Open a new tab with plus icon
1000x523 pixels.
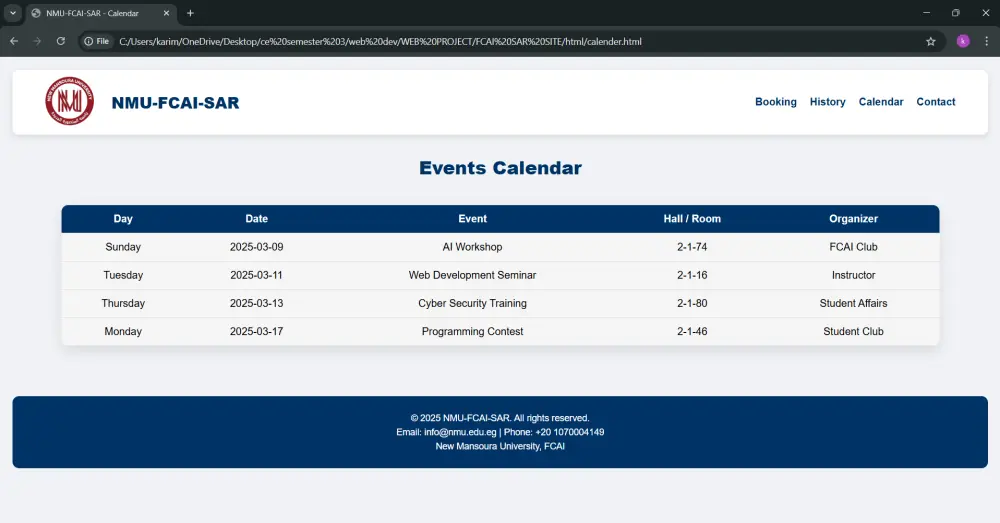pyautogui.click(x=190, y=13)
